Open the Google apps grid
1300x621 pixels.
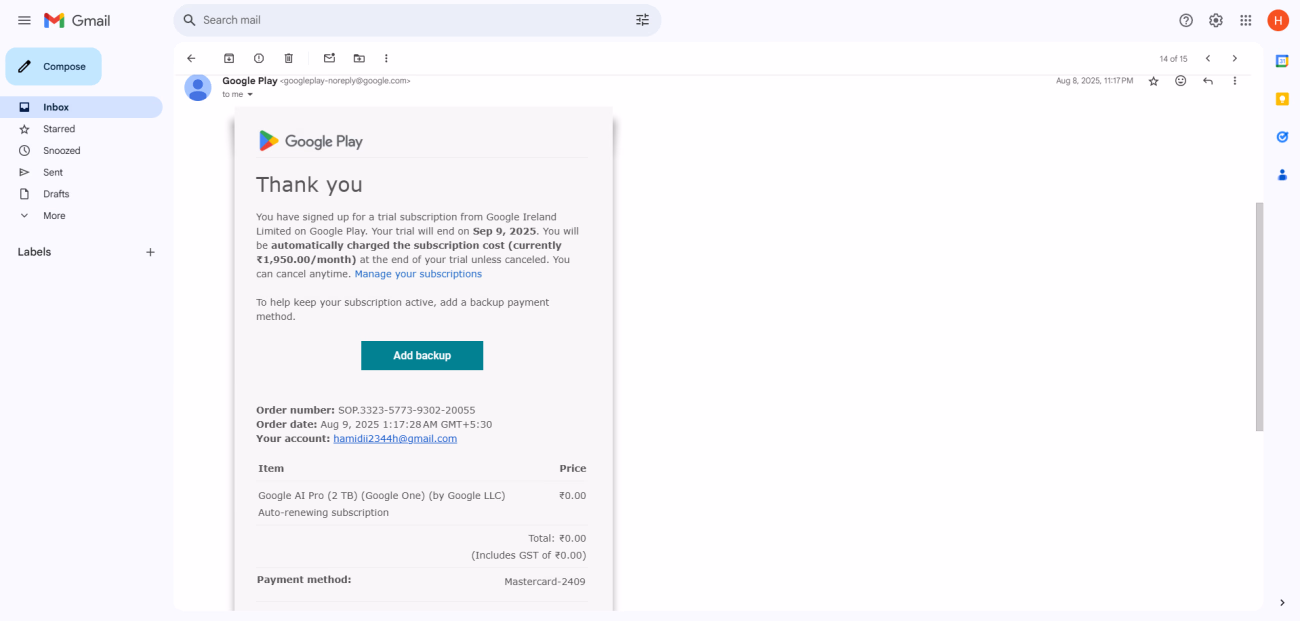1246,20
